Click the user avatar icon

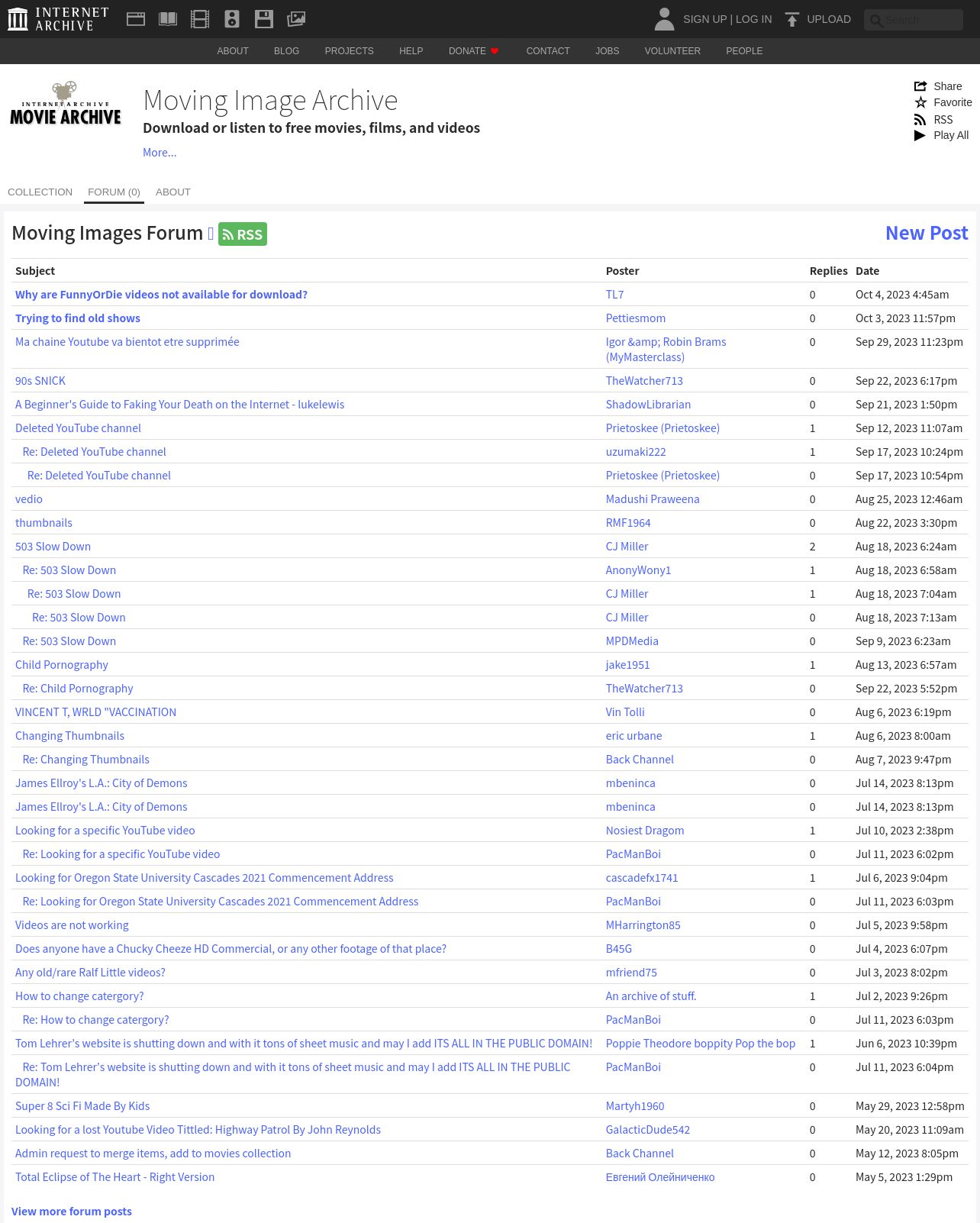[x=665, y=19]
